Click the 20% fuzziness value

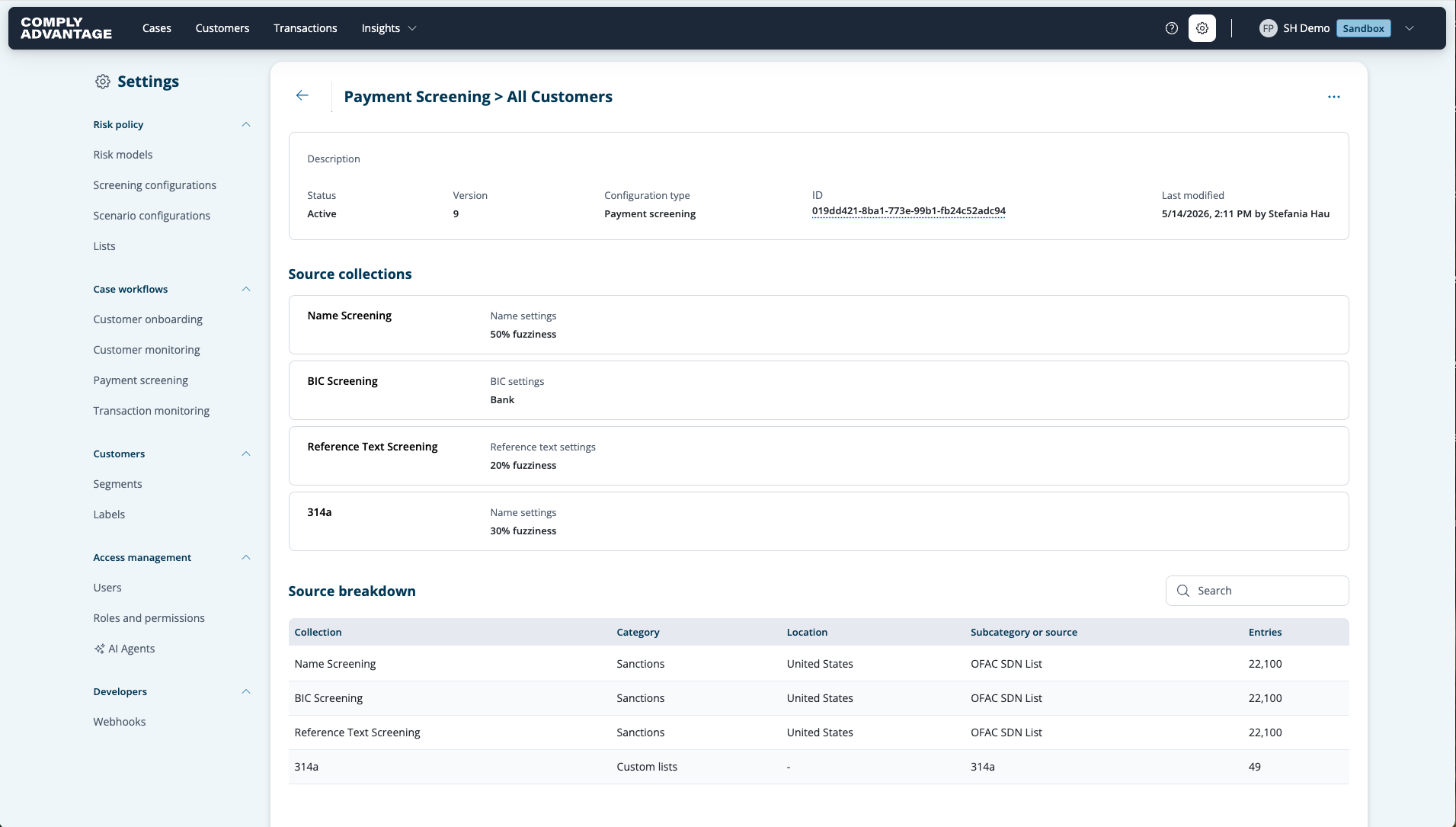point(523,466)
